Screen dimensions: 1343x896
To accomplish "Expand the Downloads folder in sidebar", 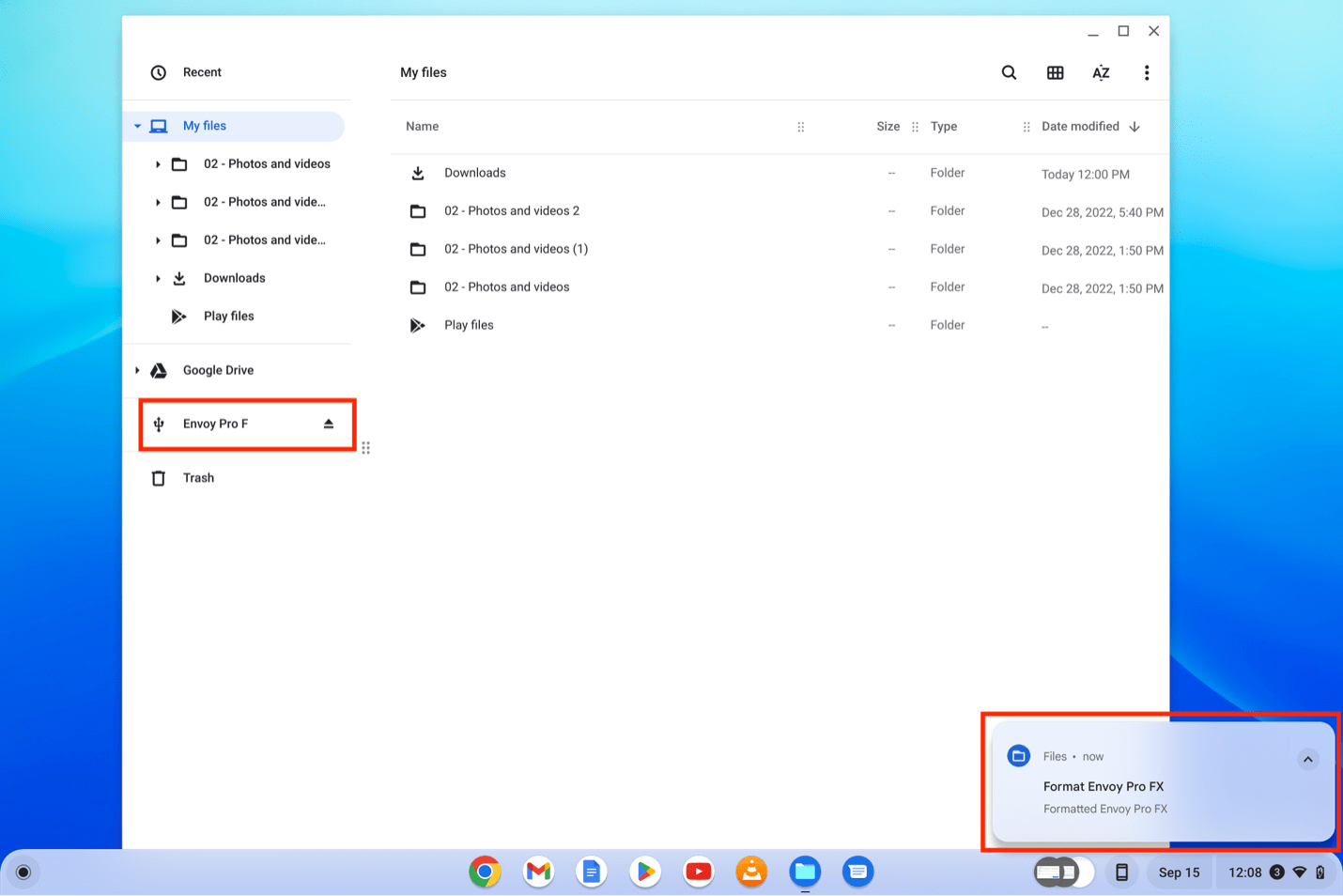I will [x=158, y=279].
